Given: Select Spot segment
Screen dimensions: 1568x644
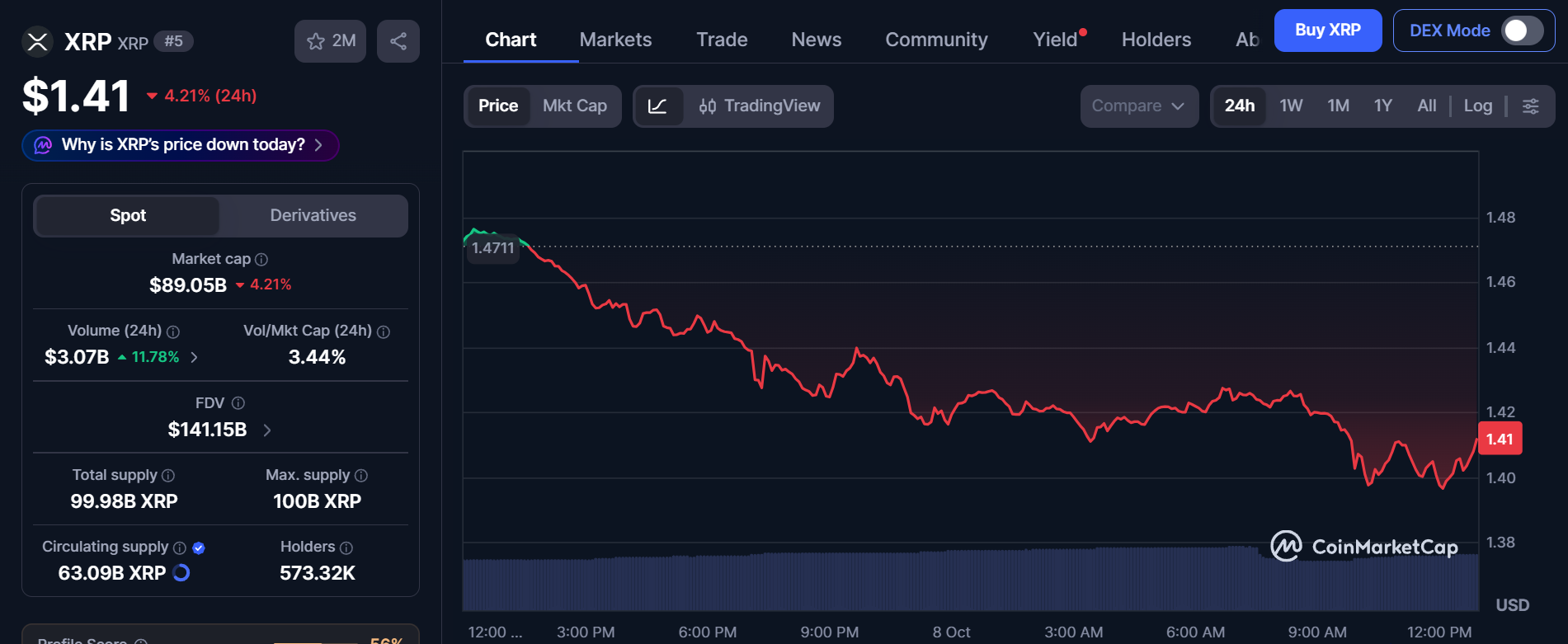Looking at the screenshot, I should pyautogui.click(x=128, y=215).
